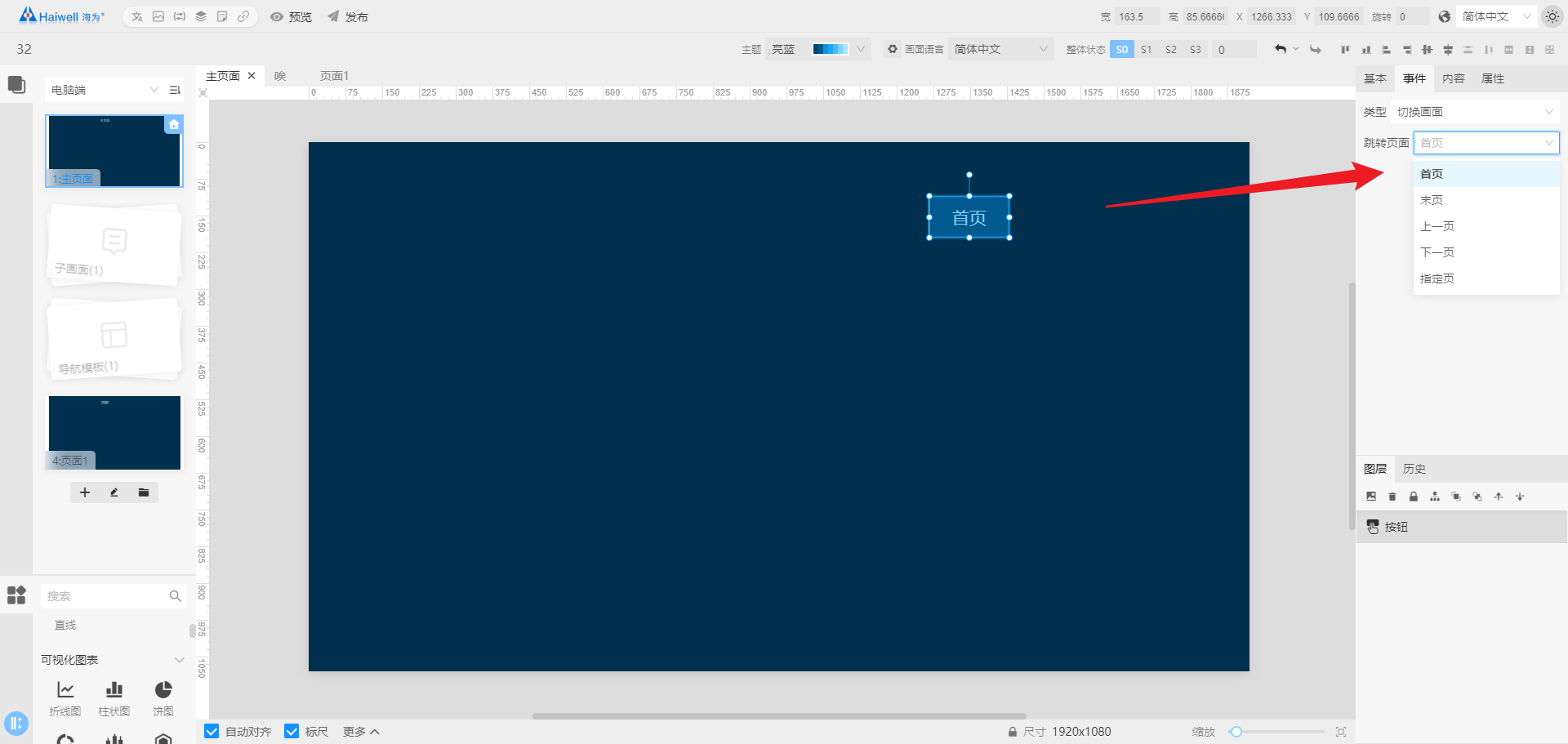1568x744 pixels.
Task: Select the S1 overall state
Action: click(1147, 50)
